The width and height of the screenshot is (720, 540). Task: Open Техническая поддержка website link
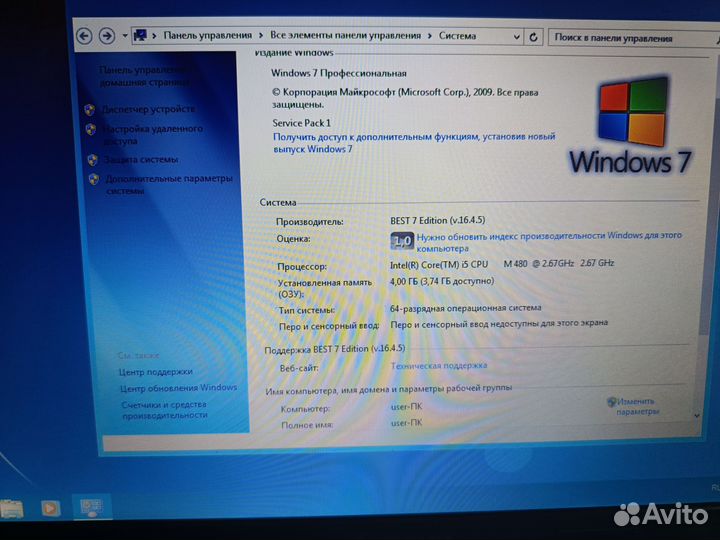click(x=439, y=366)
